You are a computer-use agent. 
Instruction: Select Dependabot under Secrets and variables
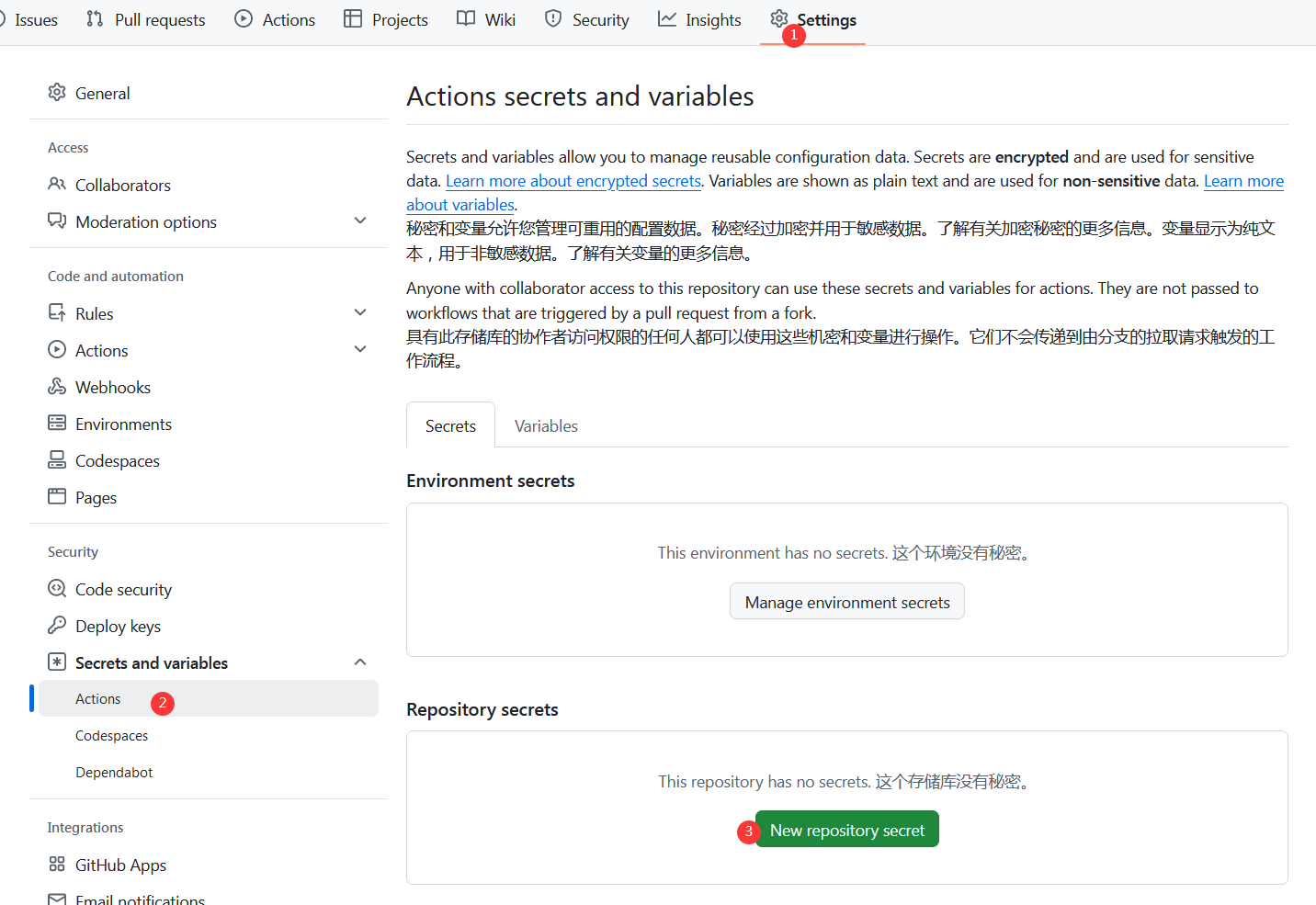[x=209, y=772]
